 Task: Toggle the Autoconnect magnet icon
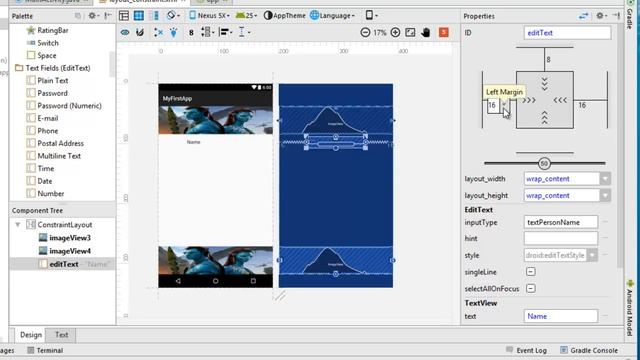tap(140, 32)
